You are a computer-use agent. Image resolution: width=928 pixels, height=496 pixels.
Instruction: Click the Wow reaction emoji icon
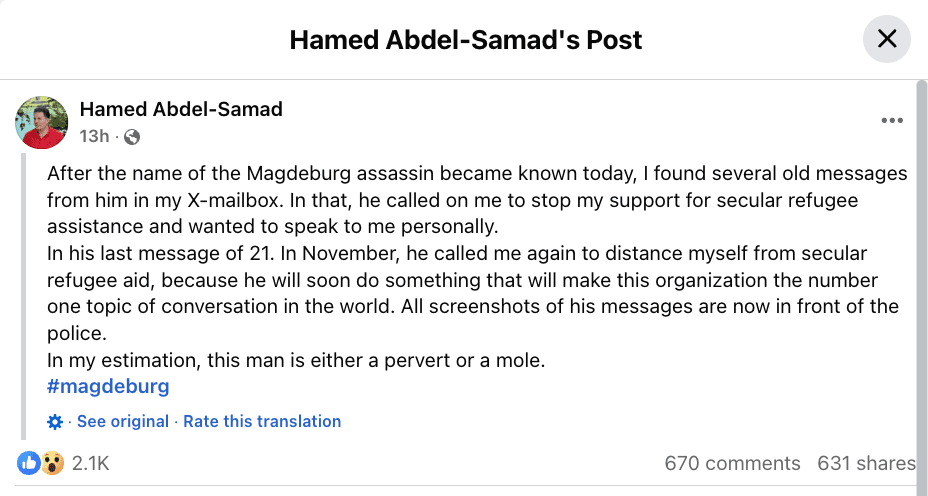click(51, 463)
